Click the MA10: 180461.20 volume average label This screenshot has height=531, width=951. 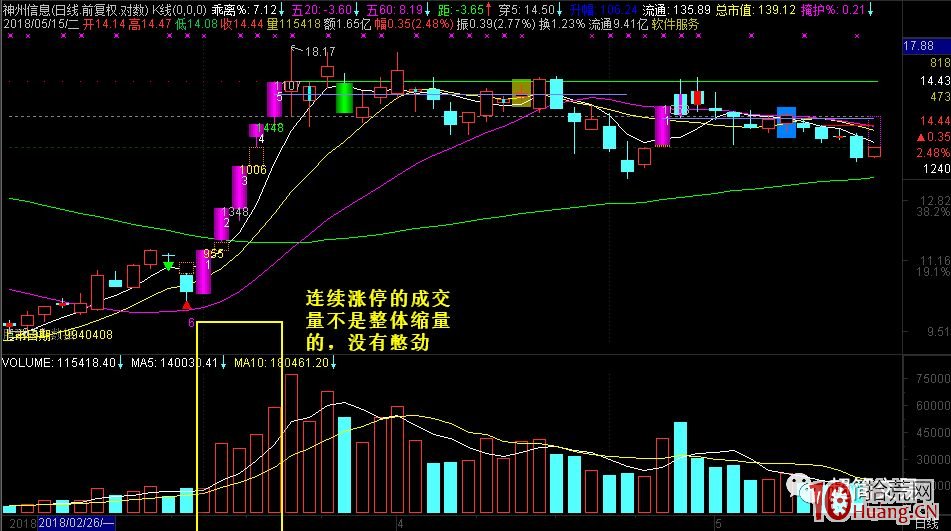point(281,362)
